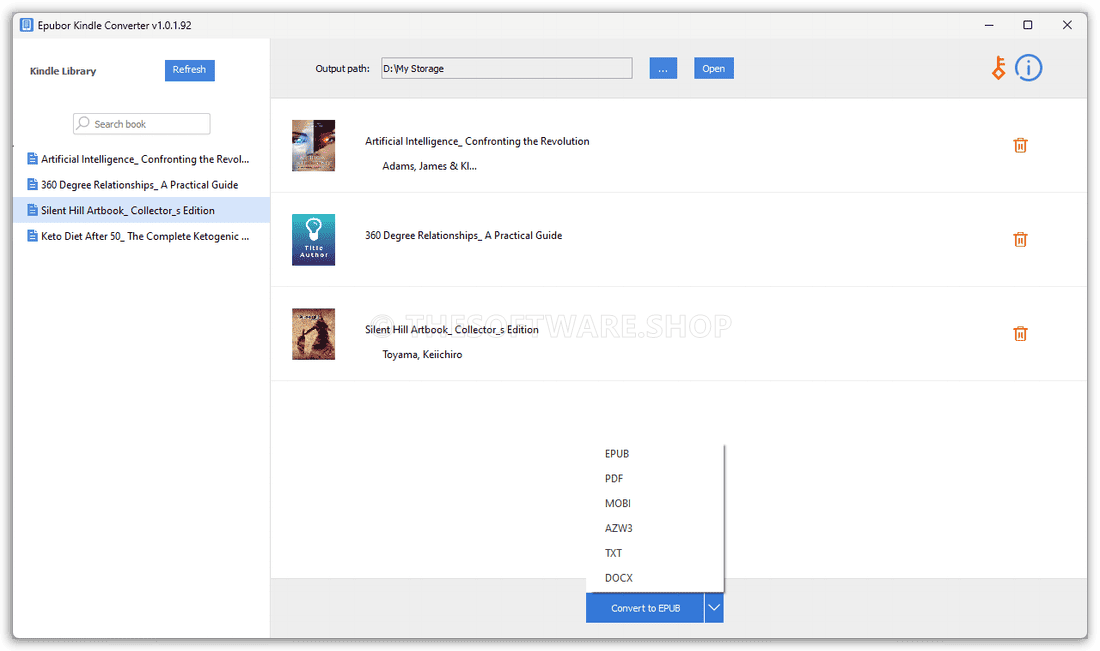Select Artificial Intelligence_ Confronting the Revol... in library
Screen dimensions: 1100x651
(141, 159)
